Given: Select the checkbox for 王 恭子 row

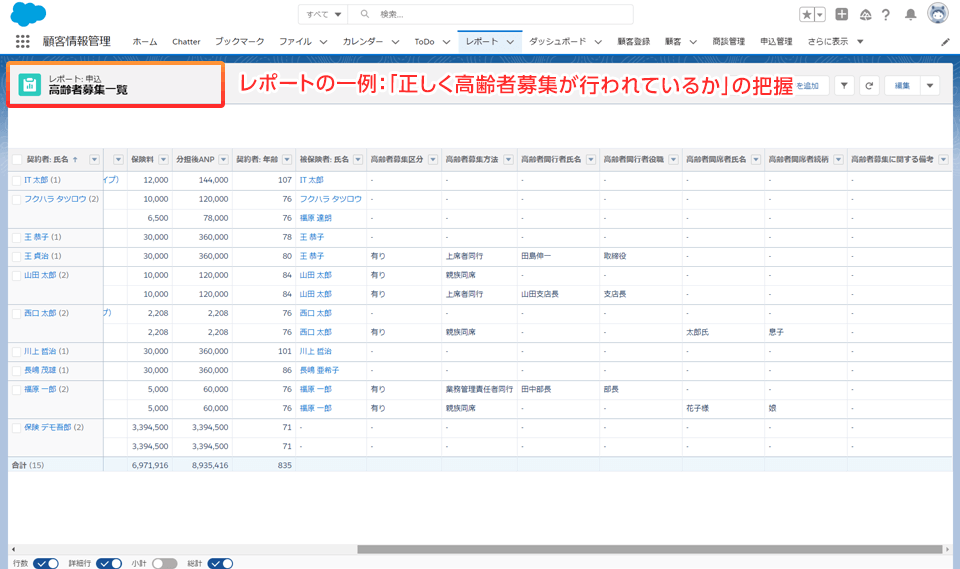Looking at the screenshot, I should pos(16,237).
